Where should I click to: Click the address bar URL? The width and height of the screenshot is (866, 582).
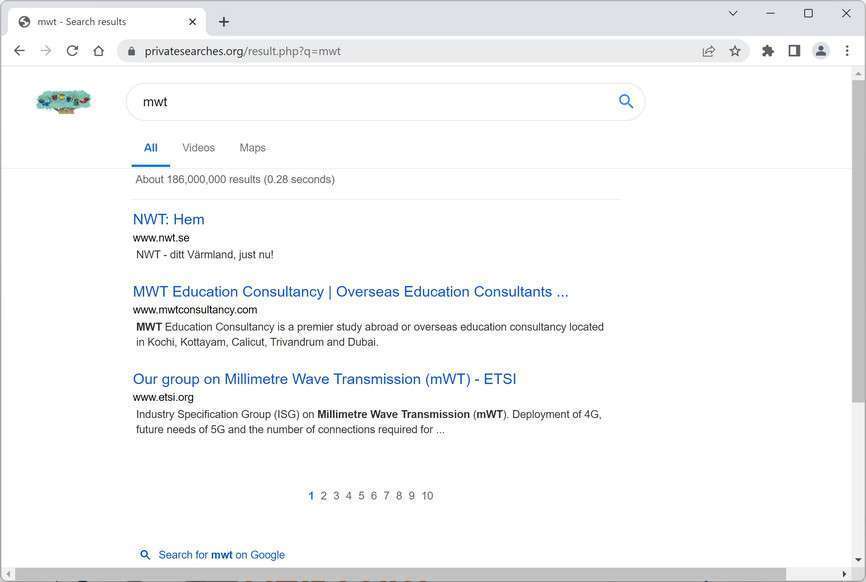point(242,51)
